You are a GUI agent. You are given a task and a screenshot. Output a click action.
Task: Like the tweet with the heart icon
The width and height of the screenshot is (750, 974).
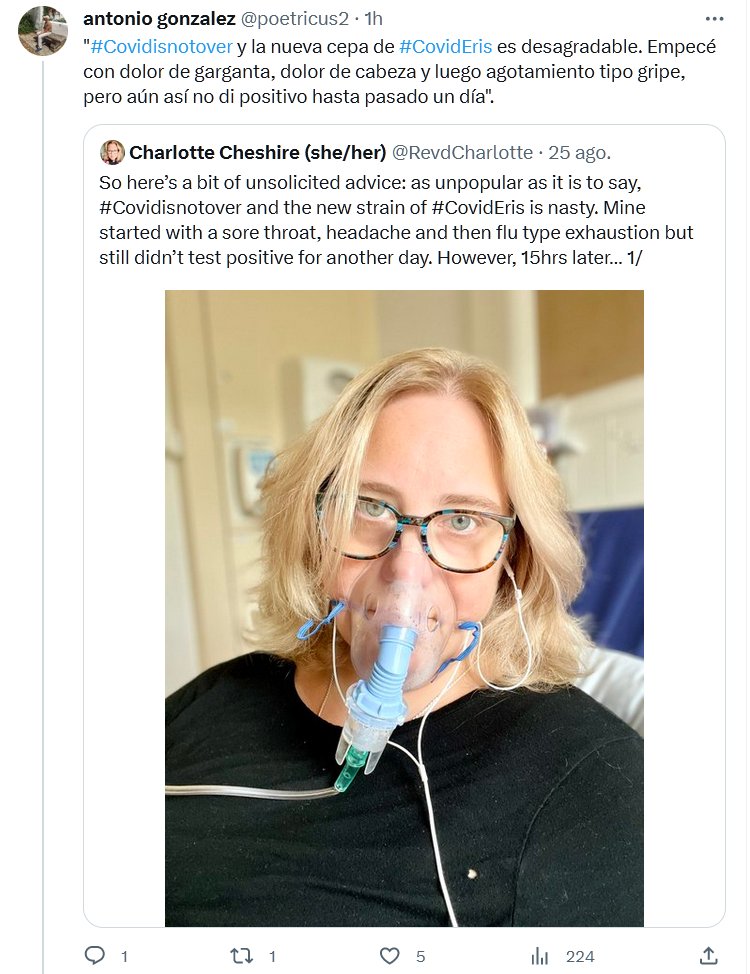point(391,956)
